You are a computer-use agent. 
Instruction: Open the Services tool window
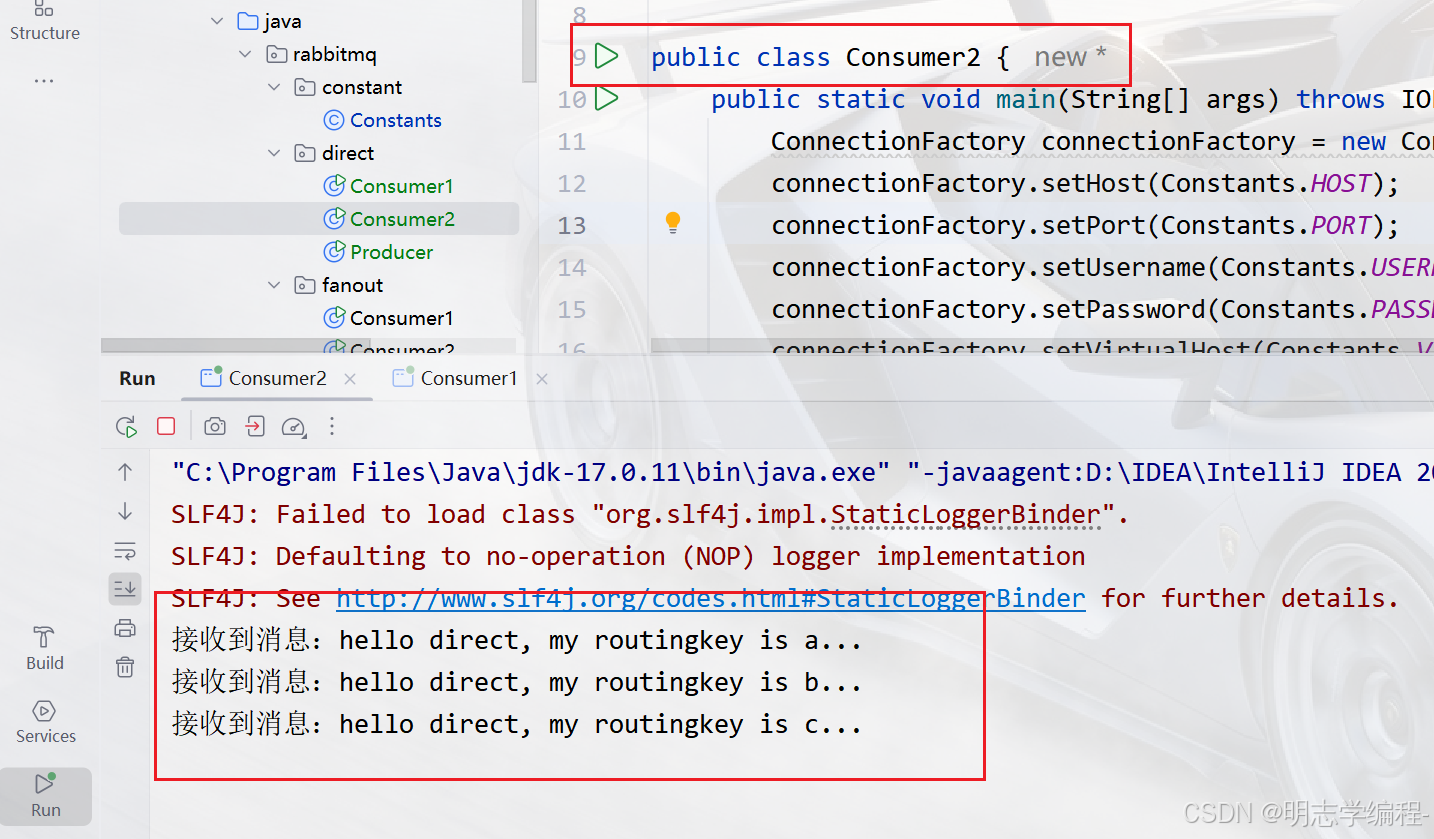[x=45, y=721]
